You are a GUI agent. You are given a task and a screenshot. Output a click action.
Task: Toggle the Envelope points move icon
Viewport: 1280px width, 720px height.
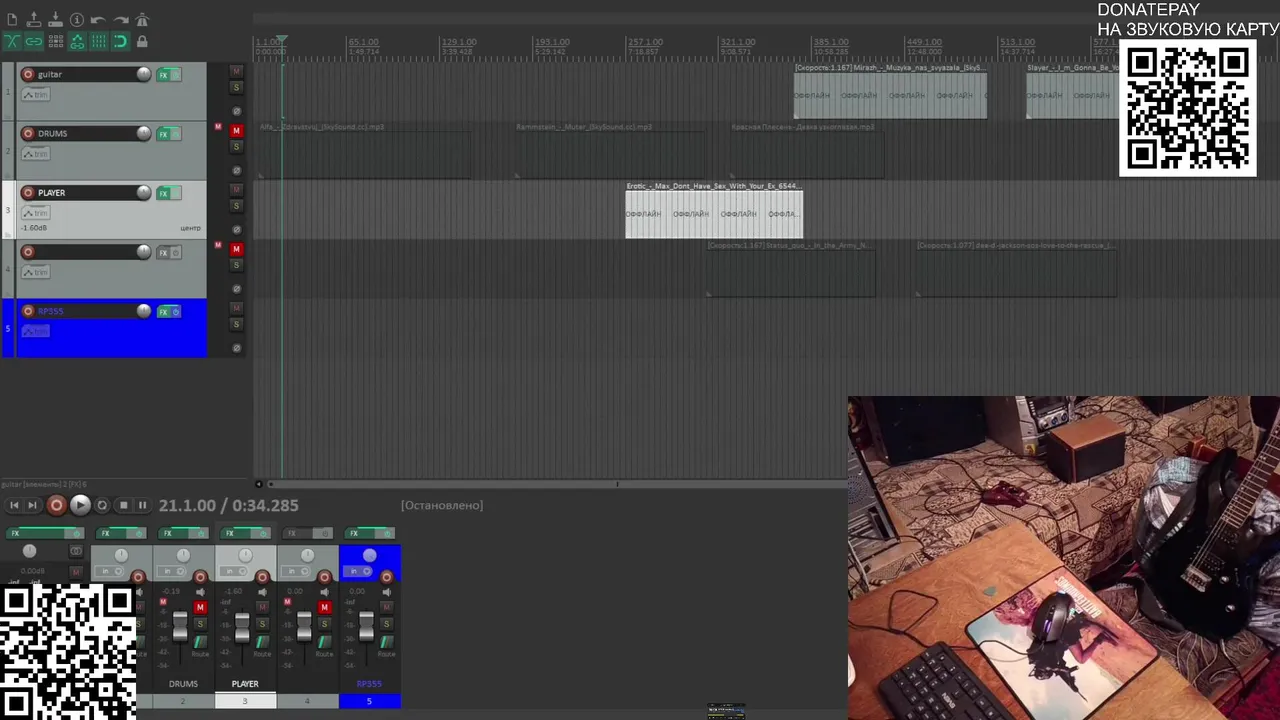click(77, 41)
